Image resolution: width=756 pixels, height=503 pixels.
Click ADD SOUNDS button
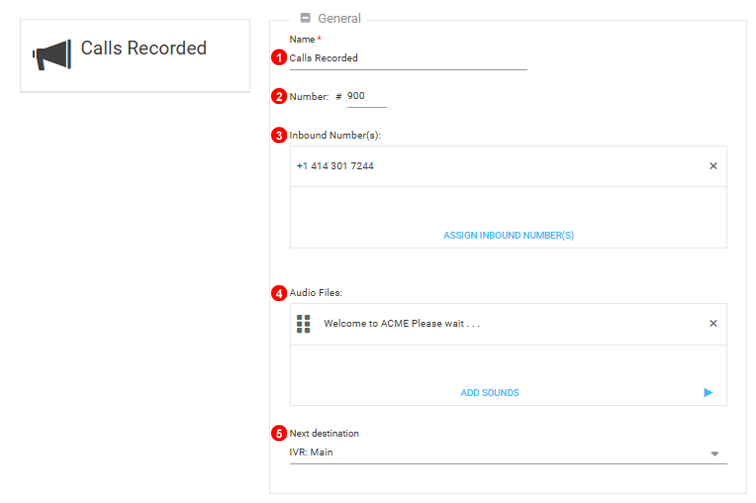(489, 393)
